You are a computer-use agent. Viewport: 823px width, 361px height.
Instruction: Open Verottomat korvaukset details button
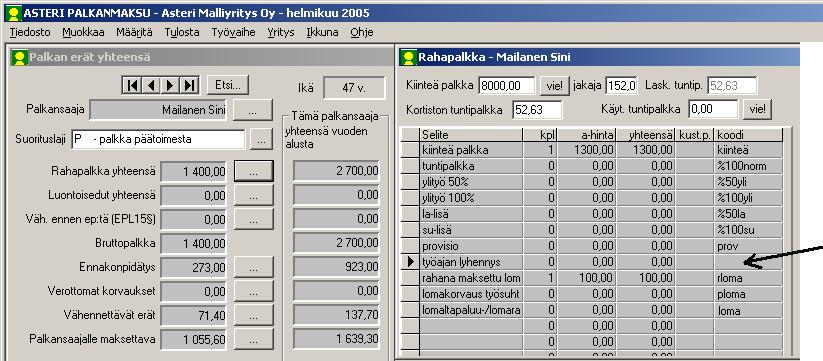click(x=254, y=291)
